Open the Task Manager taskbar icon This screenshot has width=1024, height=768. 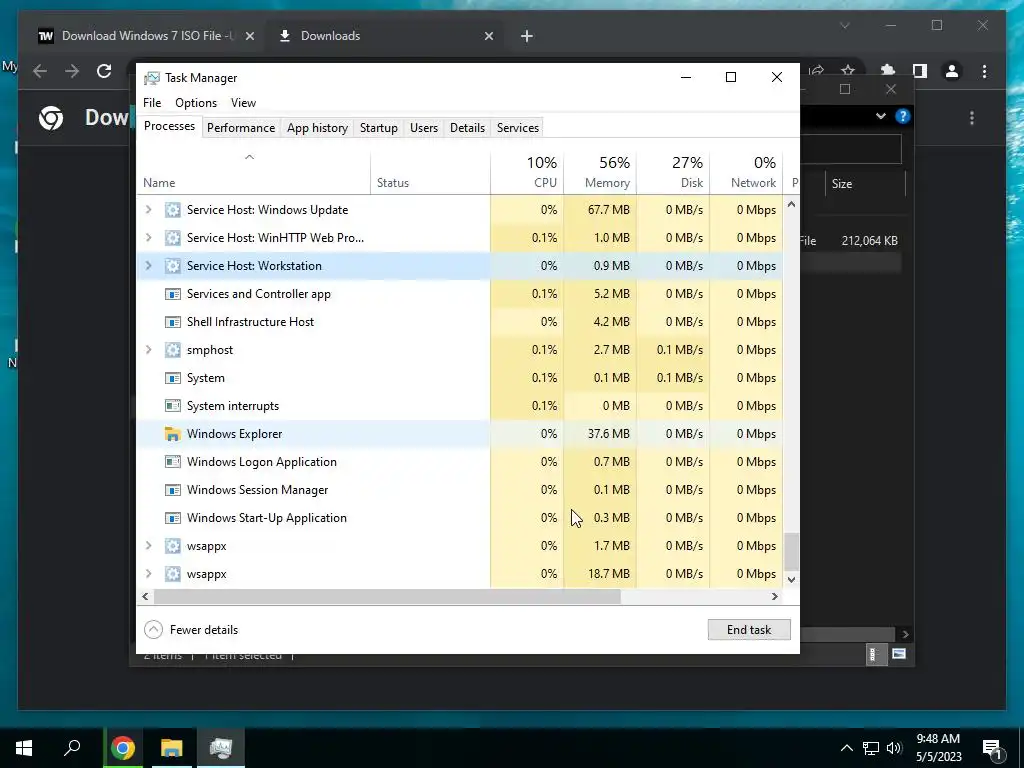click(x=221, y=748)
